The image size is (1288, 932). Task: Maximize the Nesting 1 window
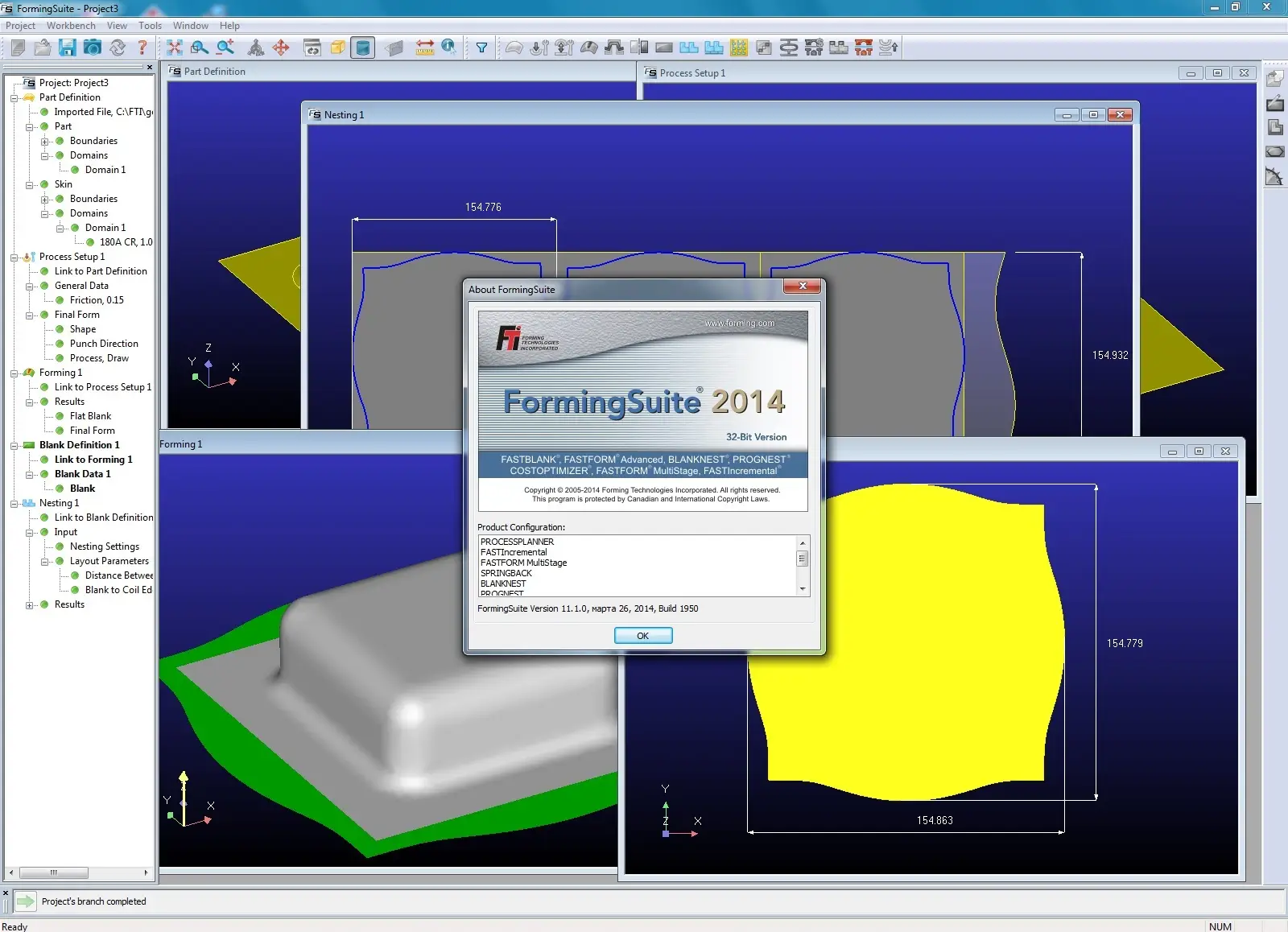(1093, 114)
